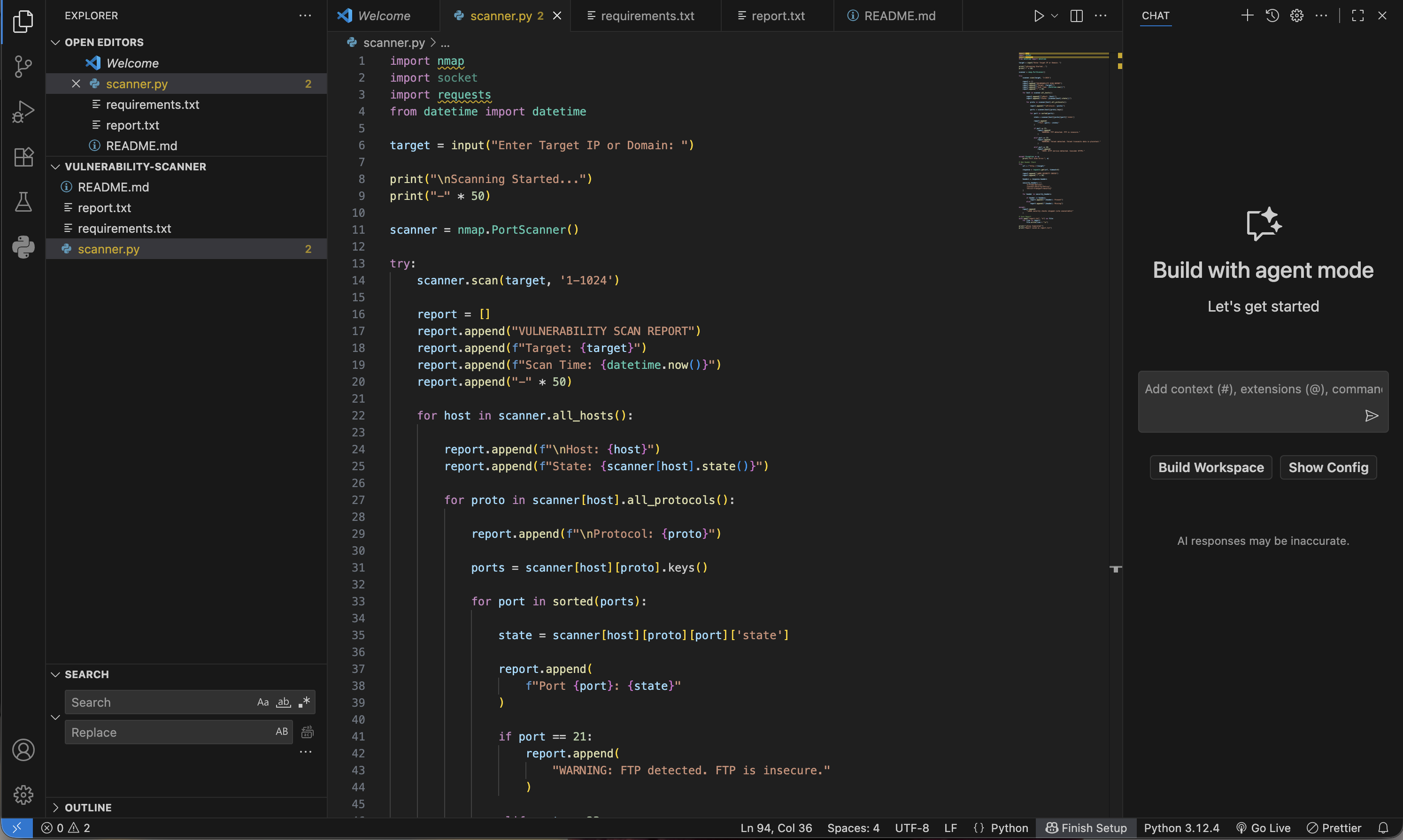Click the minimap code overview
This screenshot has height=840, width=1403.
pyautogui.click(x=1064, y=140)
